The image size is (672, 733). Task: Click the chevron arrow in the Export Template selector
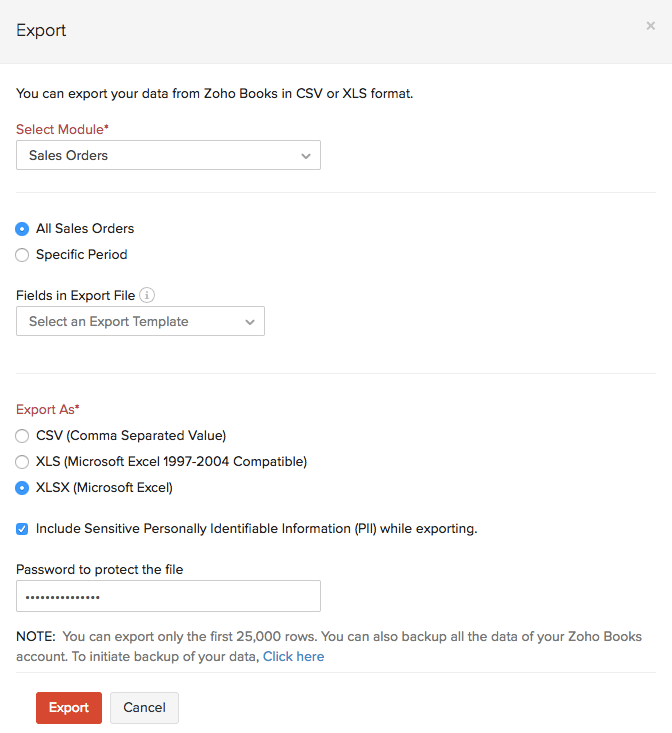(250, 322)
